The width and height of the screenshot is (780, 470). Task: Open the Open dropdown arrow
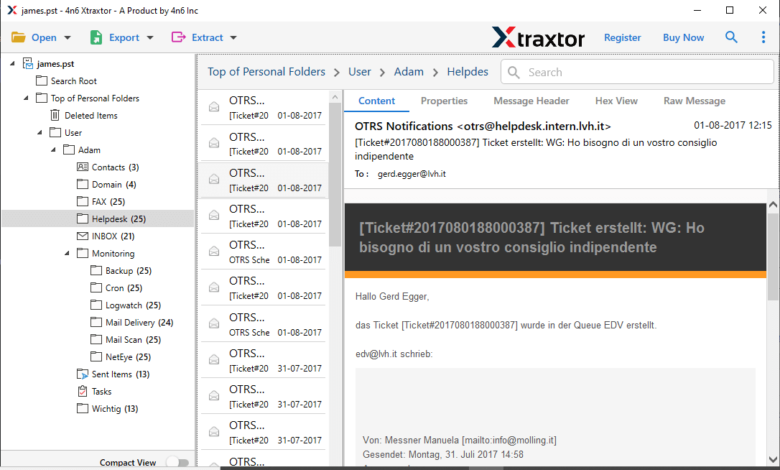coord(68,38)
